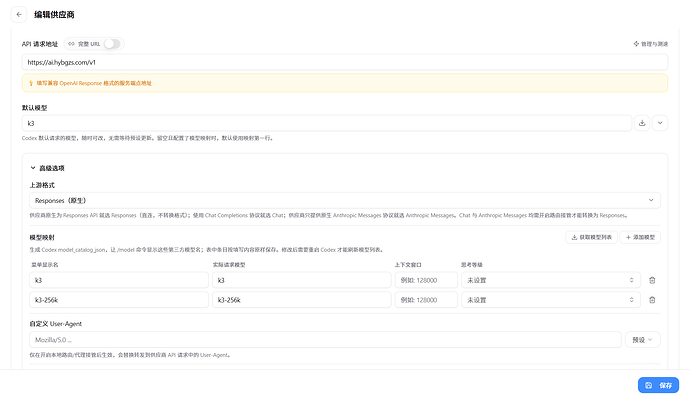Open the 预设 User-Agent dropdown
The width and height of the screenshot is (690, 400).
[x=642, y=340]
